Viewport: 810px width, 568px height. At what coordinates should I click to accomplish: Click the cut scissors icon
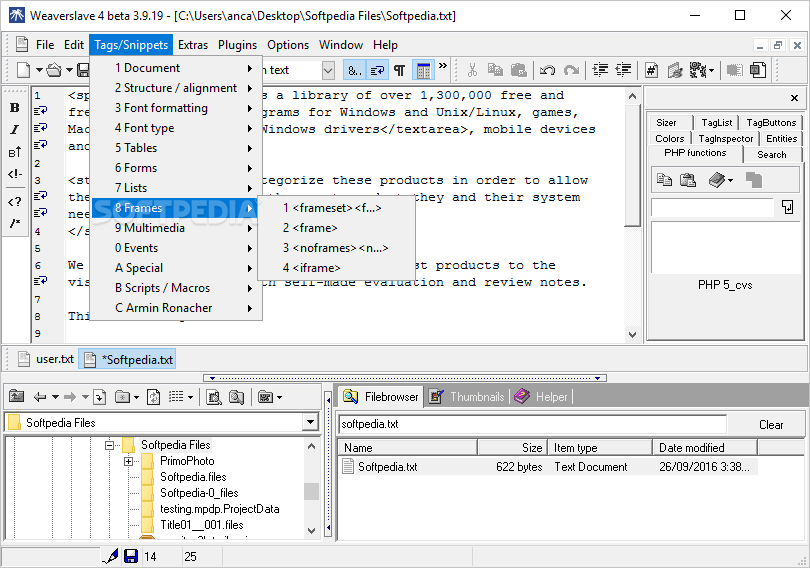(x=472, y=70)
